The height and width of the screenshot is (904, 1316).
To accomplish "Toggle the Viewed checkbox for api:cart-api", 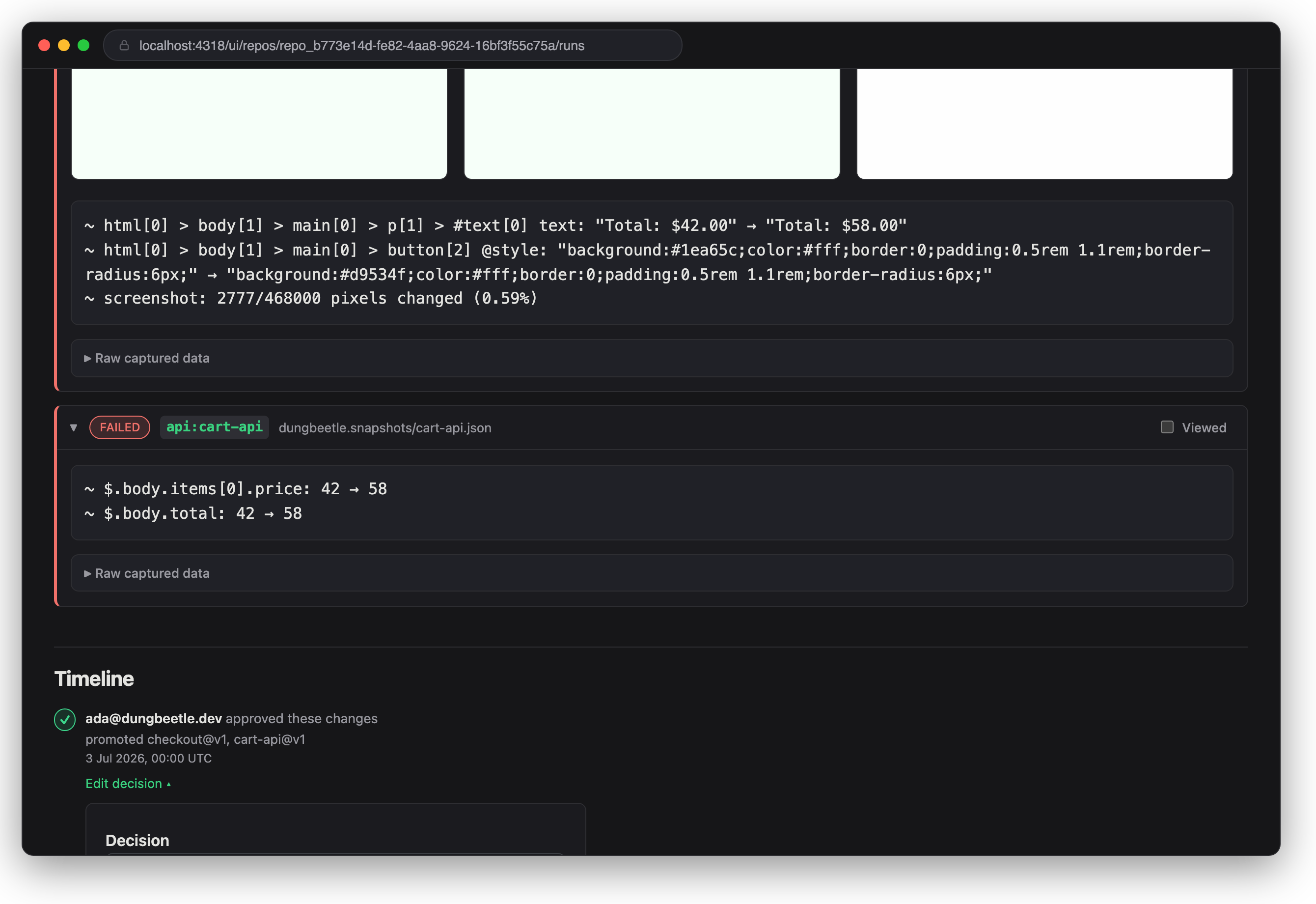I will pyautogui.click(x=1167, y=427).
